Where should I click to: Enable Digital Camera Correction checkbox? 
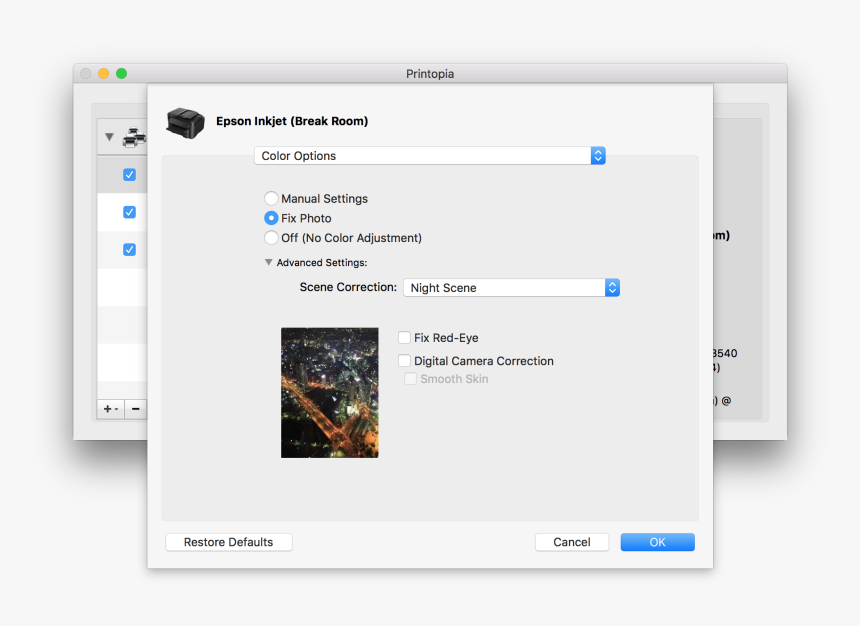tap(405, 361)
